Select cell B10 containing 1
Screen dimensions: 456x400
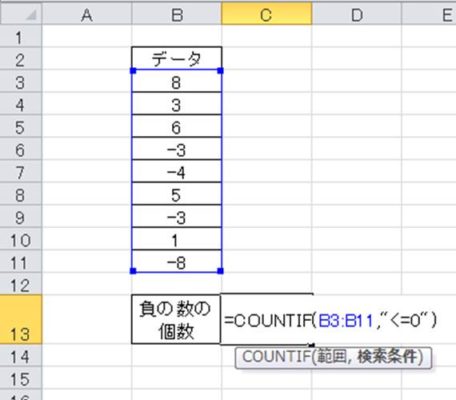tap(177, 239)
